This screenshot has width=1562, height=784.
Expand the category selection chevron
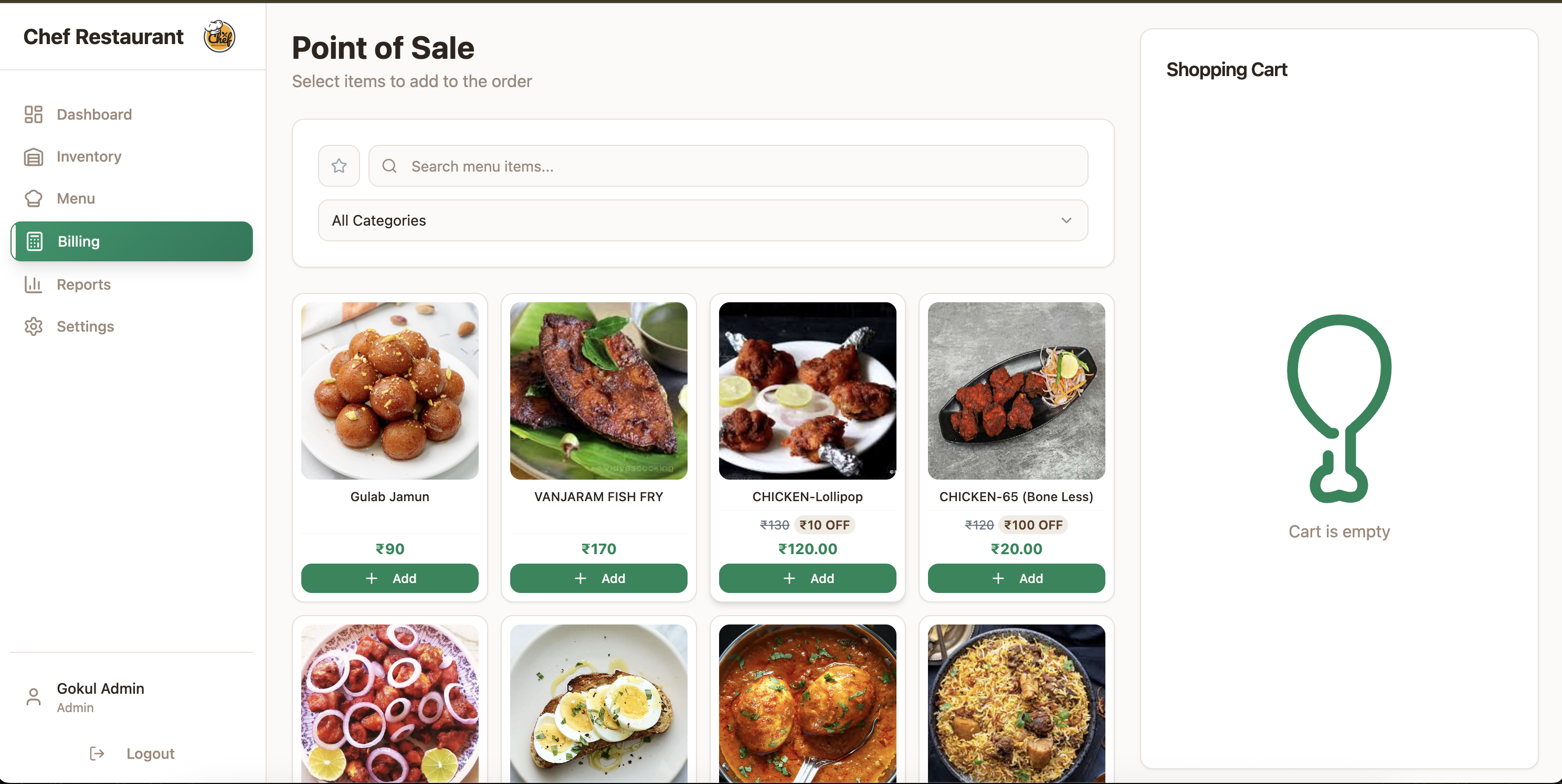[1066, 220]
